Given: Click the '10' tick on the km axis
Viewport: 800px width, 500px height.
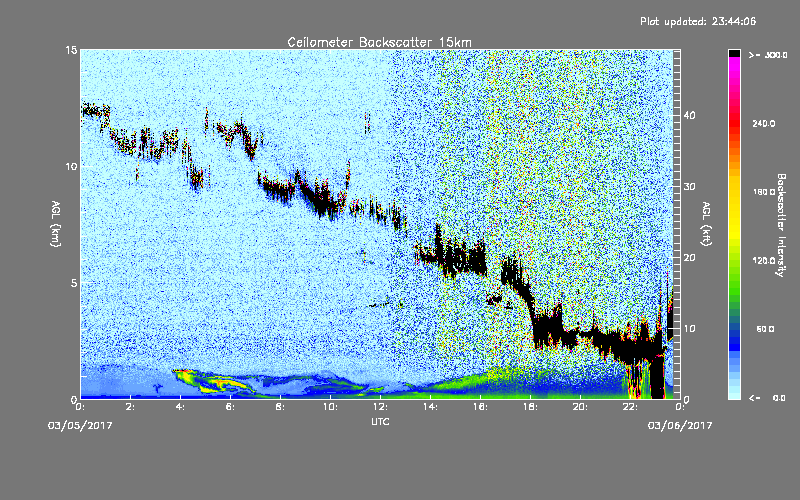Looking at the screenshot, I should coord(71,166).
